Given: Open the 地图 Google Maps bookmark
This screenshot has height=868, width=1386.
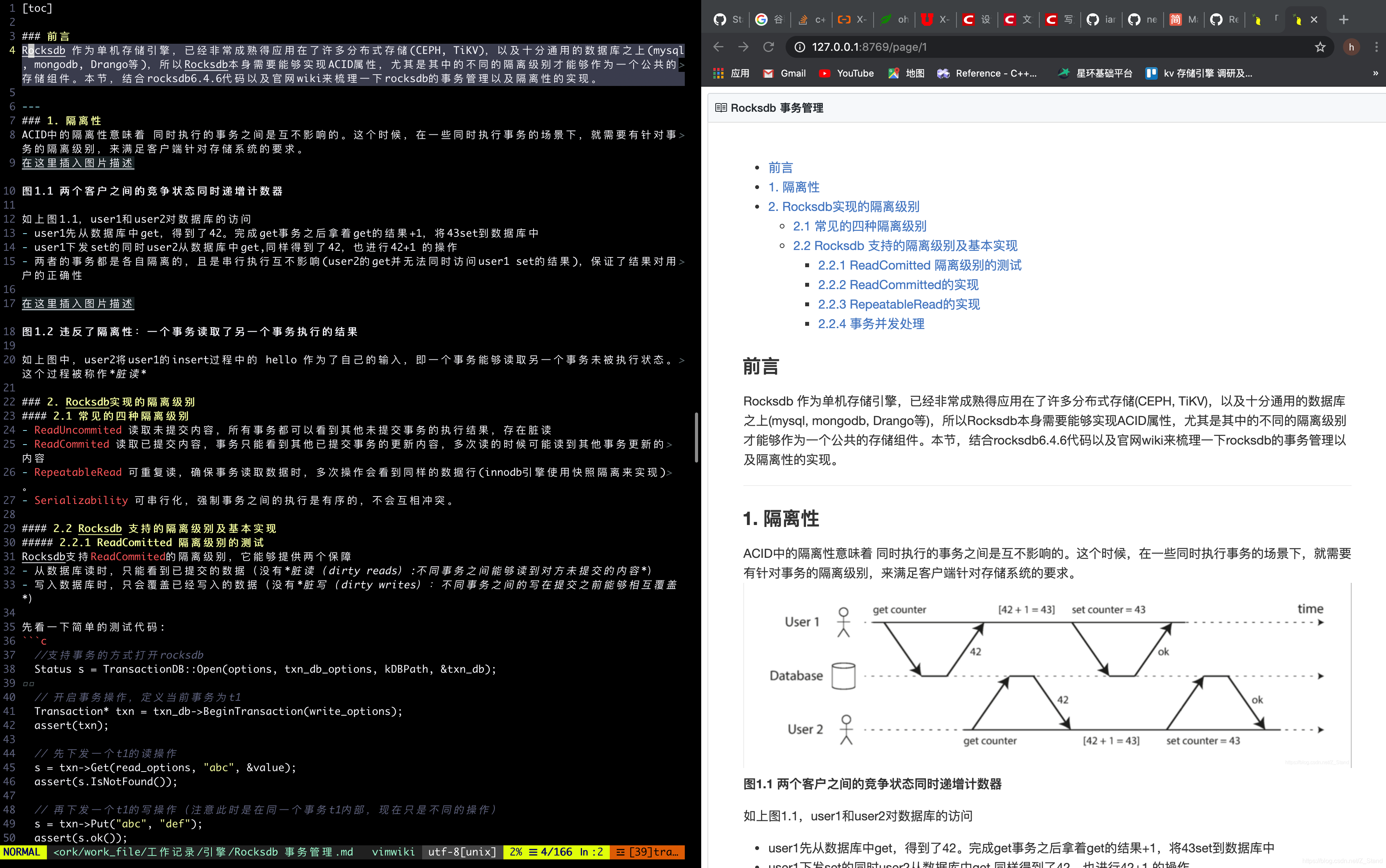Looking at the screenshot, I should point(905,73).
